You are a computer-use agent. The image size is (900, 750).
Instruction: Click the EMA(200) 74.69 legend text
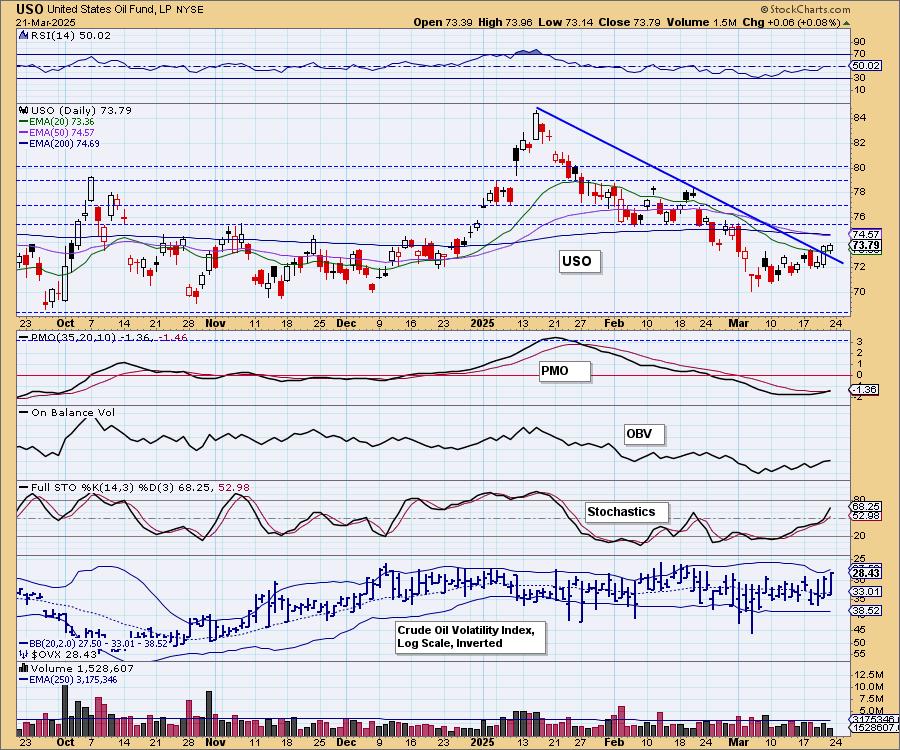click(64, 143)
